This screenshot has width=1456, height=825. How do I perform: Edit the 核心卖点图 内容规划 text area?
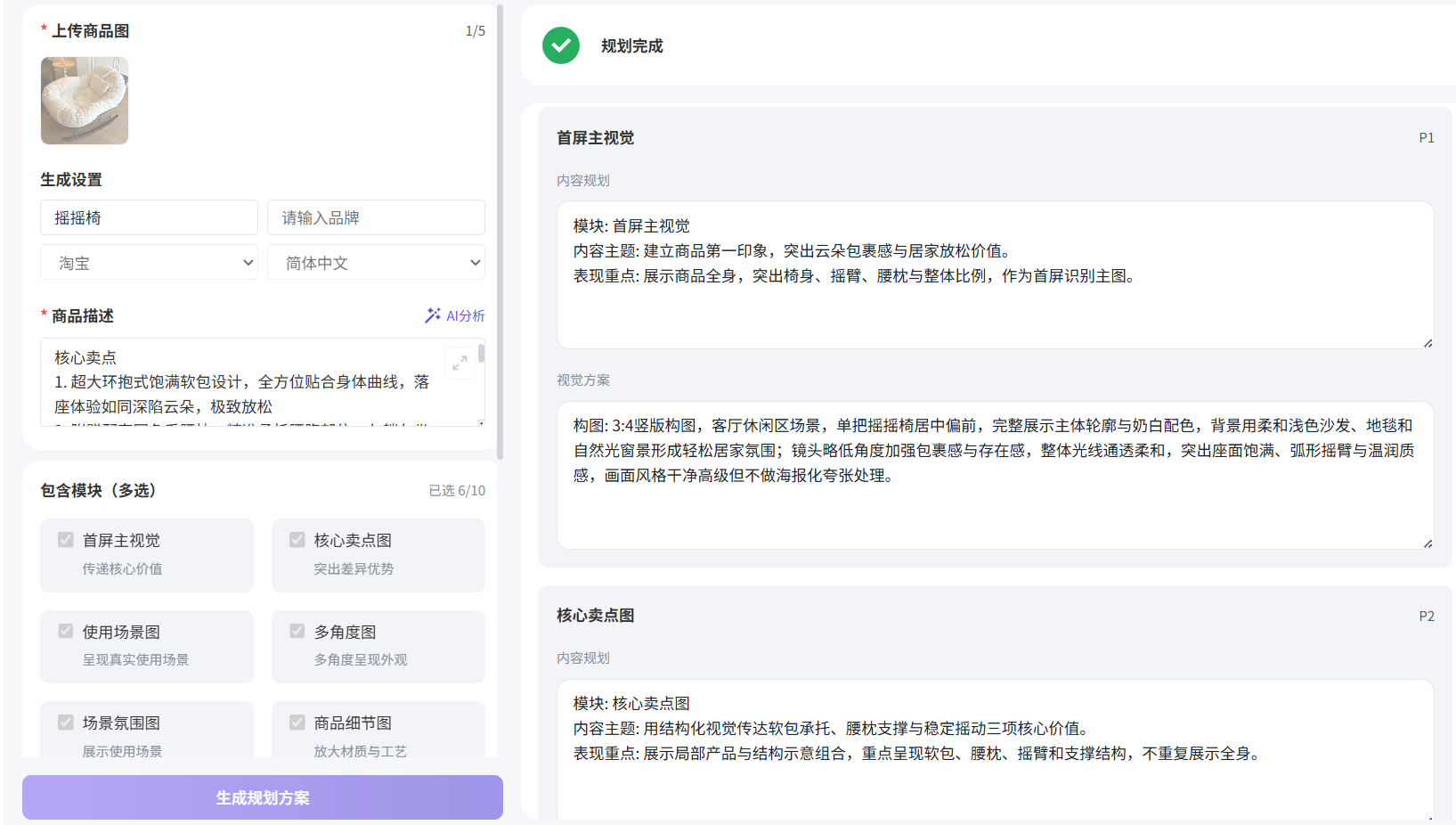995,749
